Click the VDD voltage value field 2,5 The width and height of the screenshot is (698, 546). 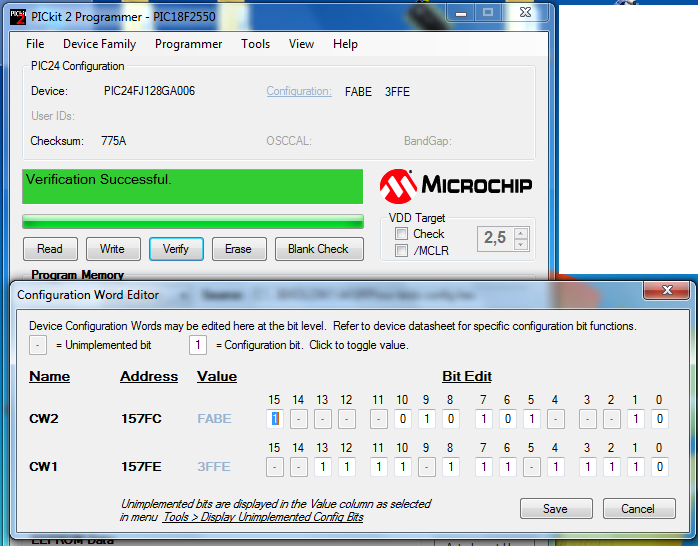click(495, 239)
